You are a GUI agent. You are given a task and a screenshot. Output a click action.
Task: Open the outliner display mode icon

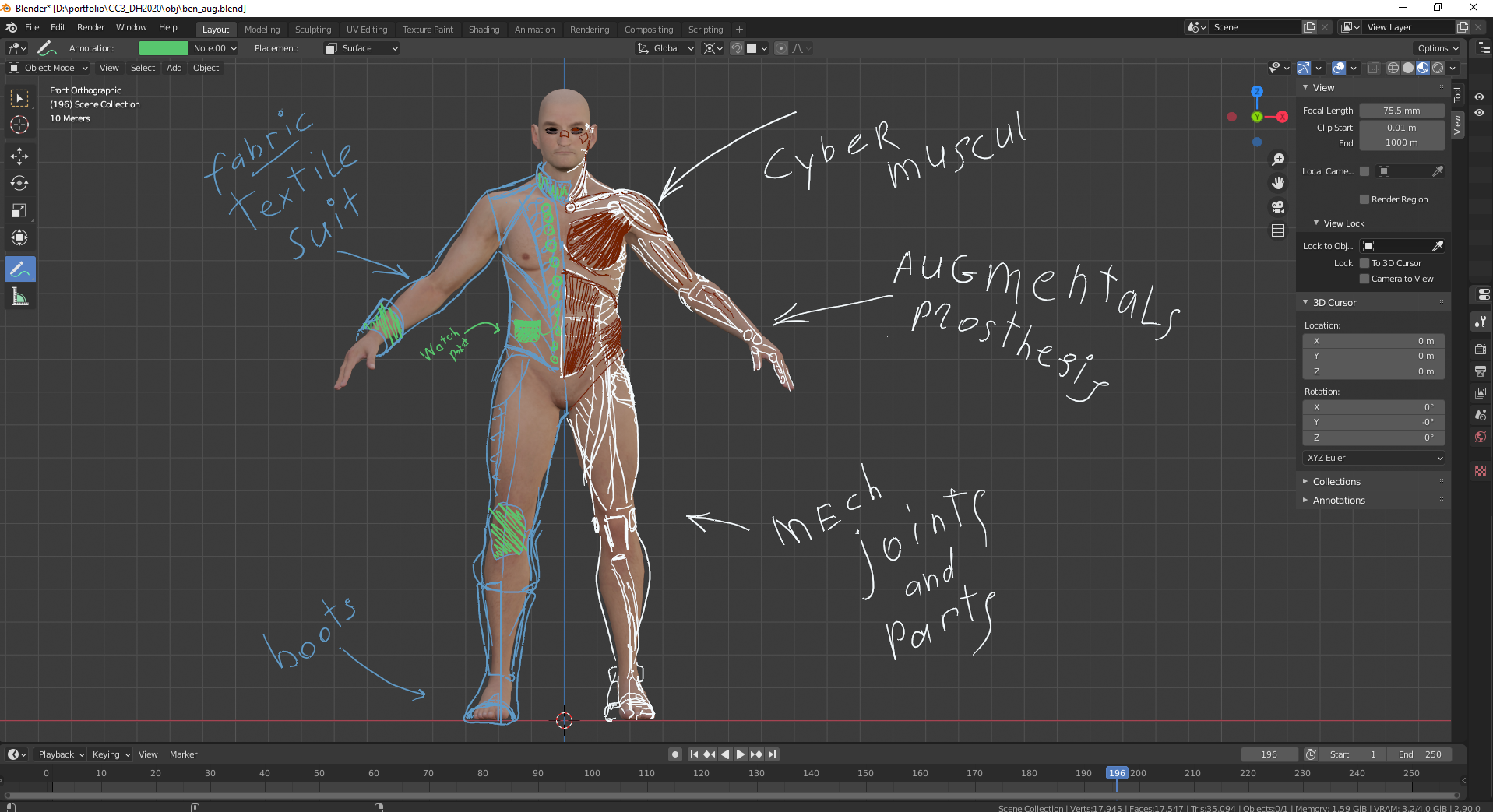1483,48
